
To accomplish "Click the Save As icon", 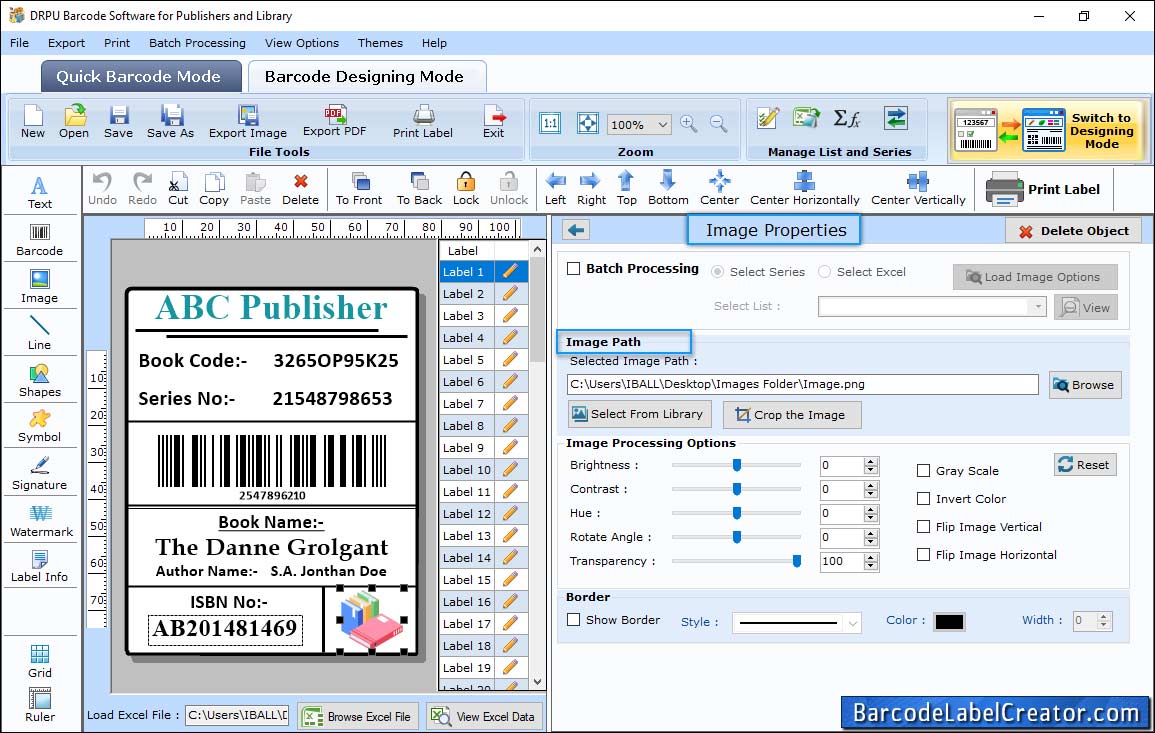I will pos(171,122).
